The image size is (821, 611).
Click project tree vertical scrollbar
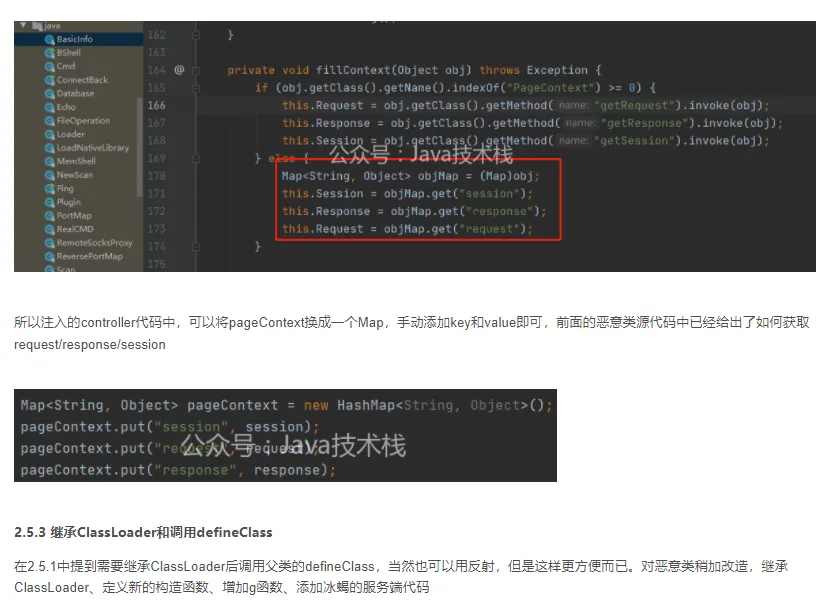click(139, 147)
